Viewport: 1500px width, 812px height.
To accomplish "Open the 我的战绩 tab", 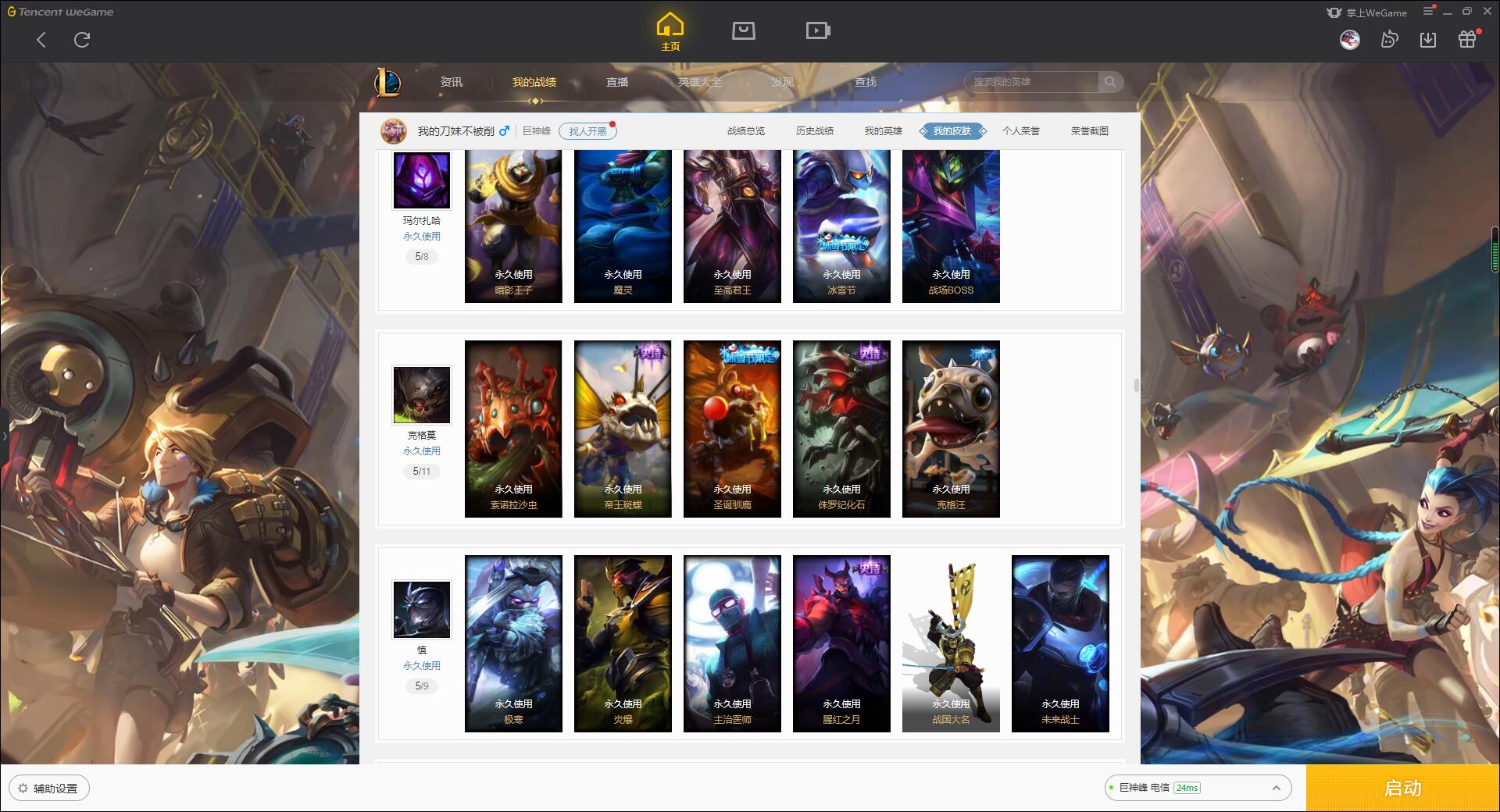I will pyautogui.click(x=534, y=82).
